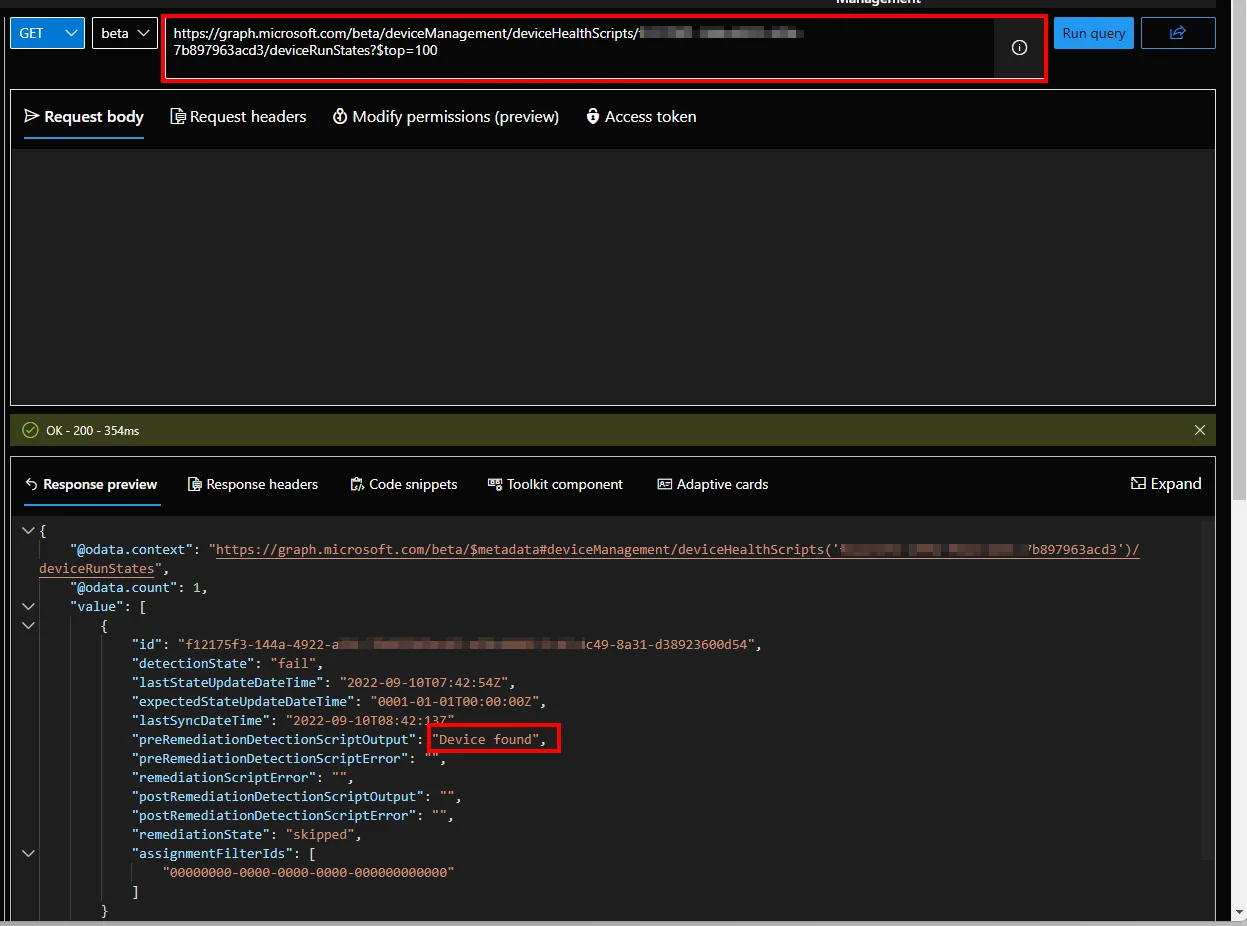Image resolution: width=1247 pixels, height=926 pixels.
Task: Open the @odata.context metadata link
Action: [678, 550]
